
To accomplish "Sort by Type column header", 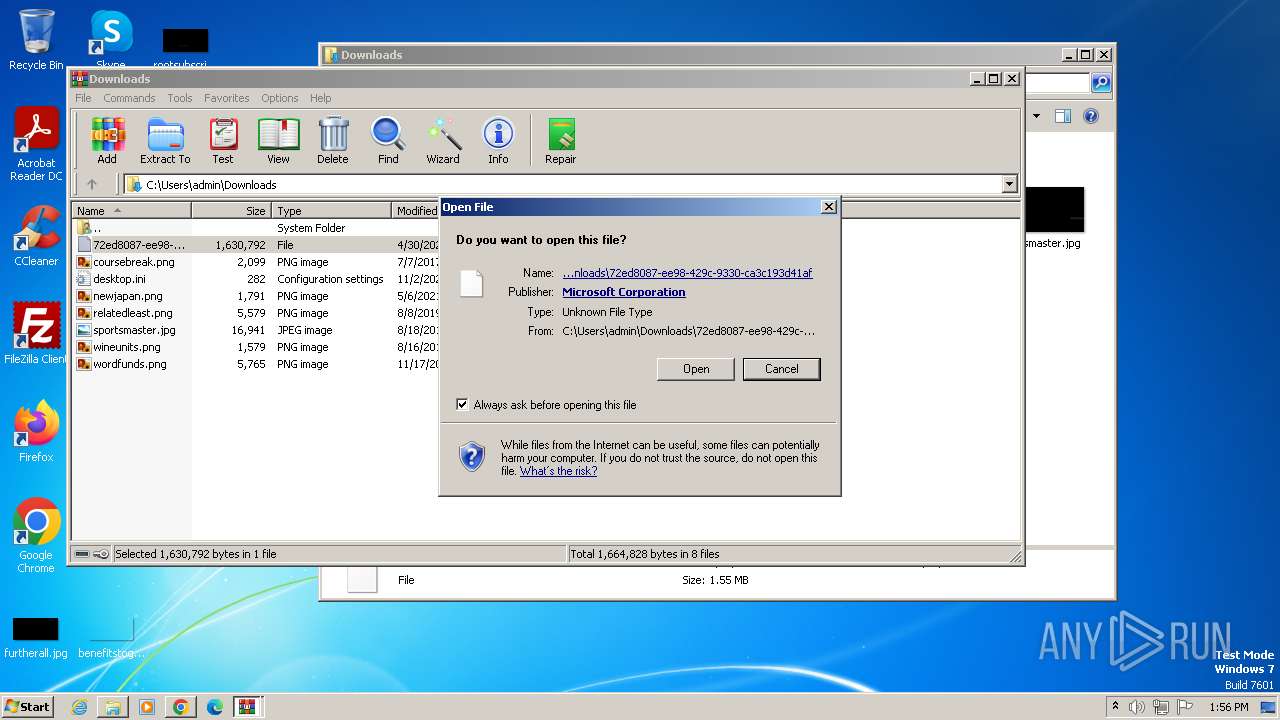I will (332, 211).
